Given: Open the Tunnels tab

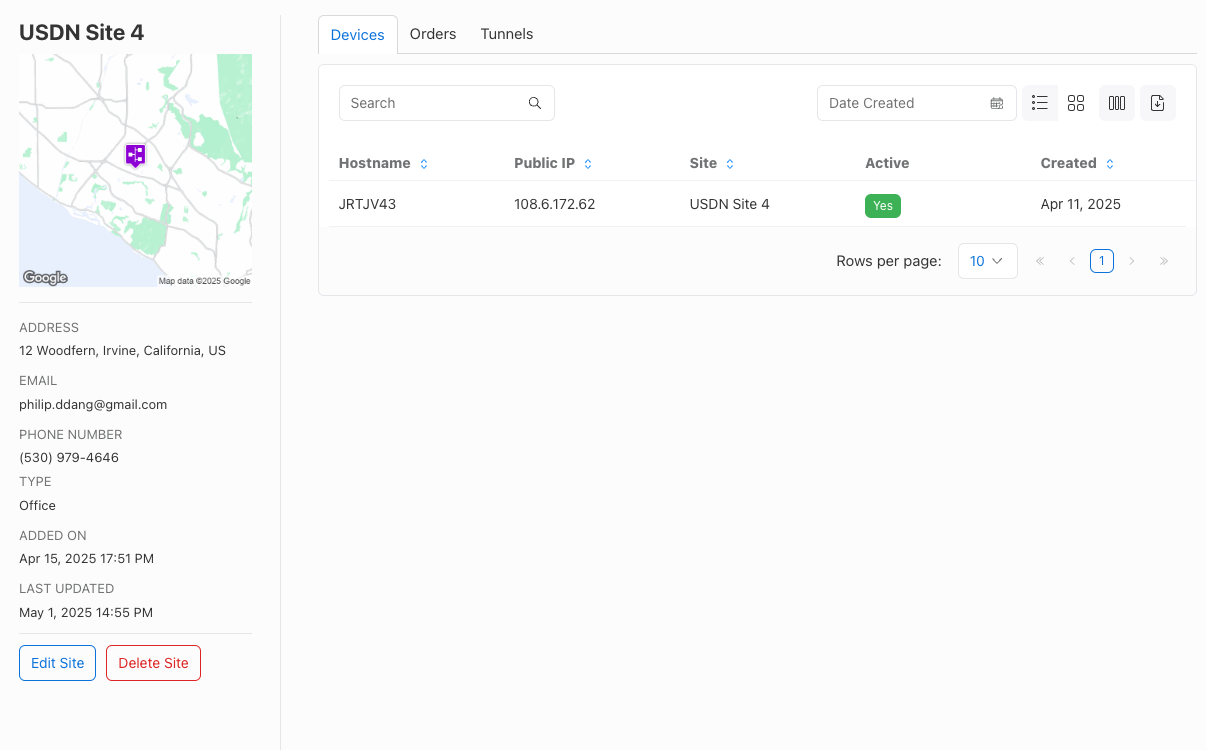Looking at the screenshot, I should coord(507,34).
